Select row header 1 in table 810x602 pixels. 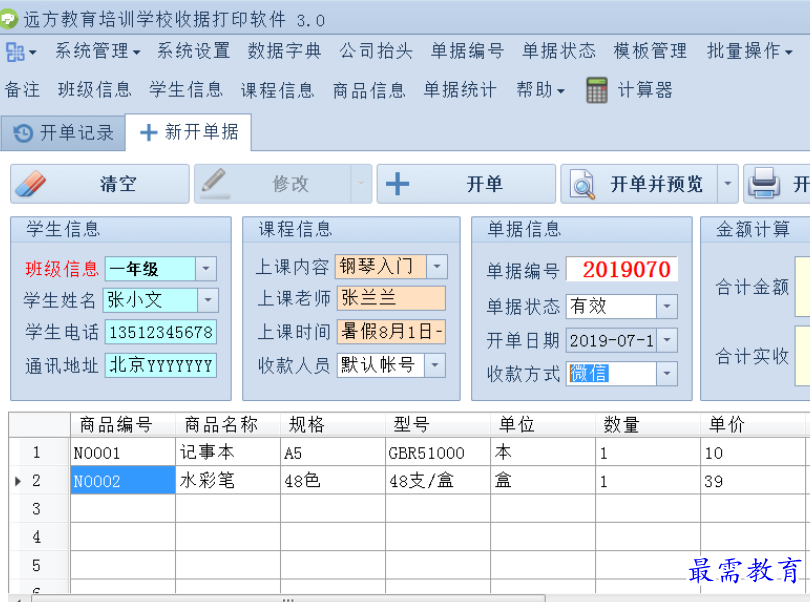click(39, 453)
